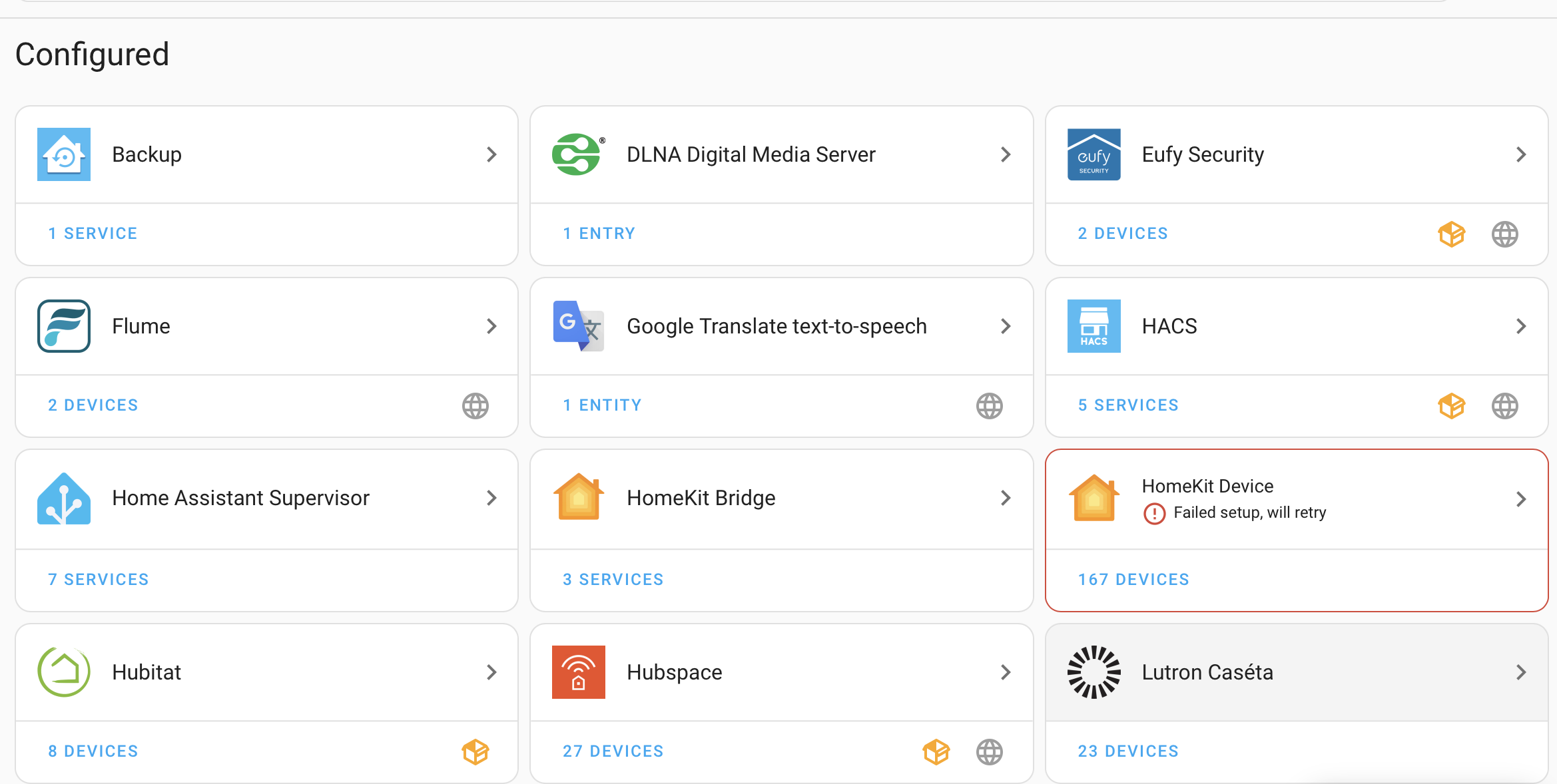Open HomeKit Device chevron arrow
The width and height of the screenshot is (1557, 784).
pyautogui.click(x=1521, y=499)
